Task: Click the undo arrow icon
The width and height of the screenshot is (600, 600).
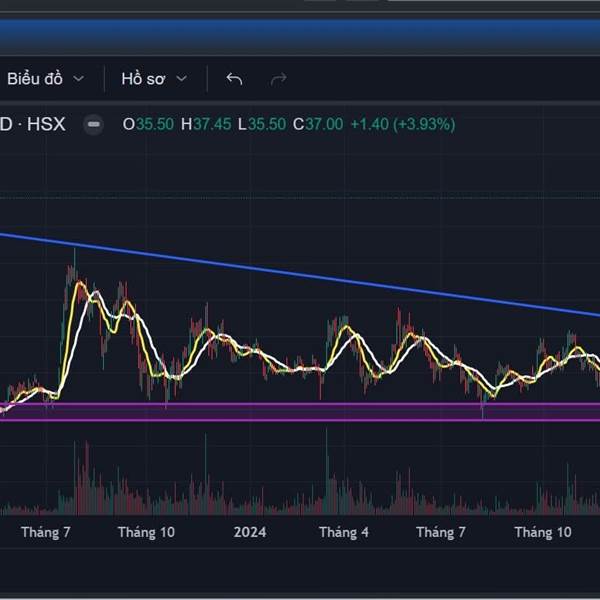Action: coord(234,79)
